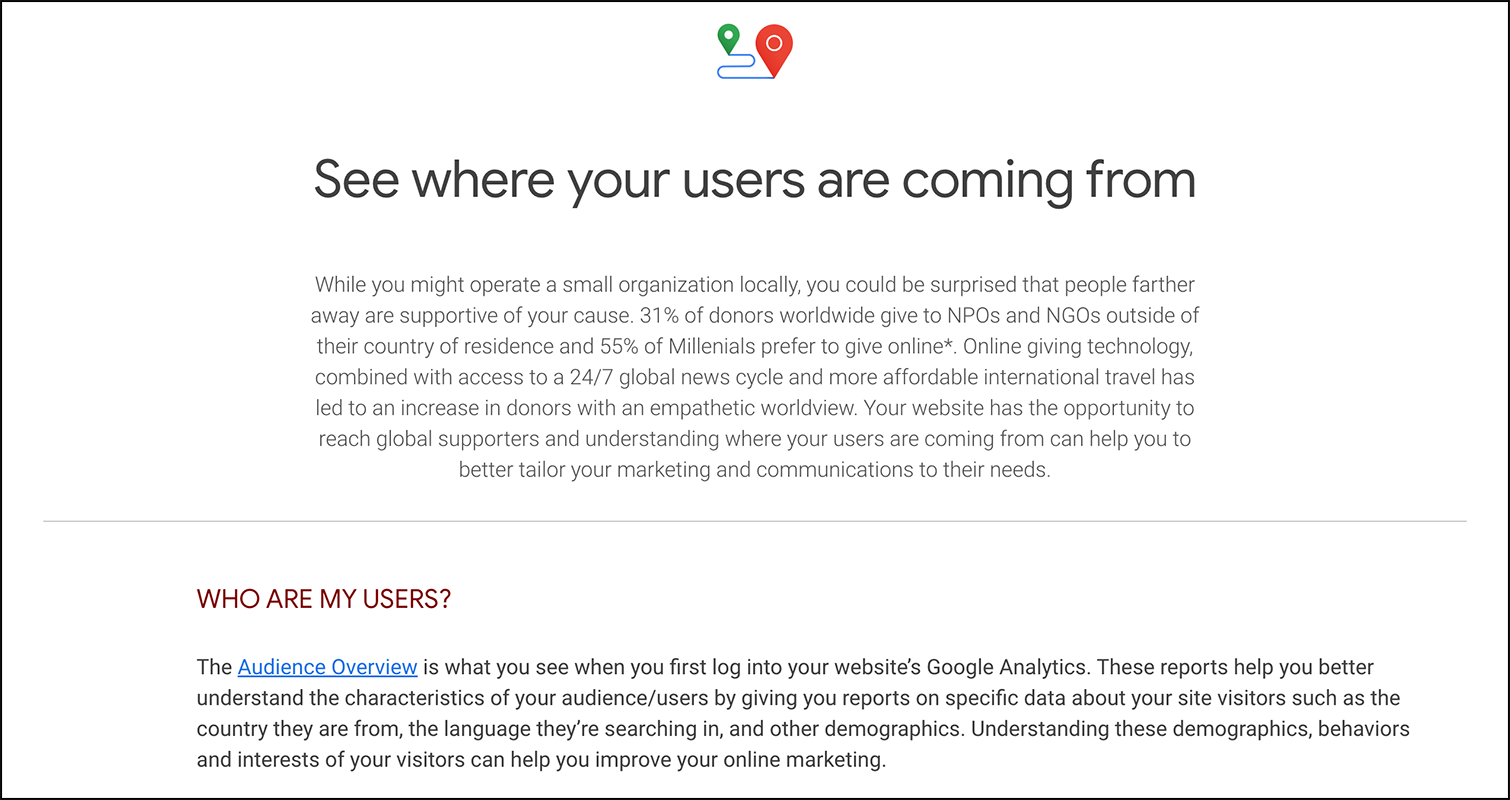Click the small green map pin icon
This screenshot has height=800, width=1510.
point(729,39)
